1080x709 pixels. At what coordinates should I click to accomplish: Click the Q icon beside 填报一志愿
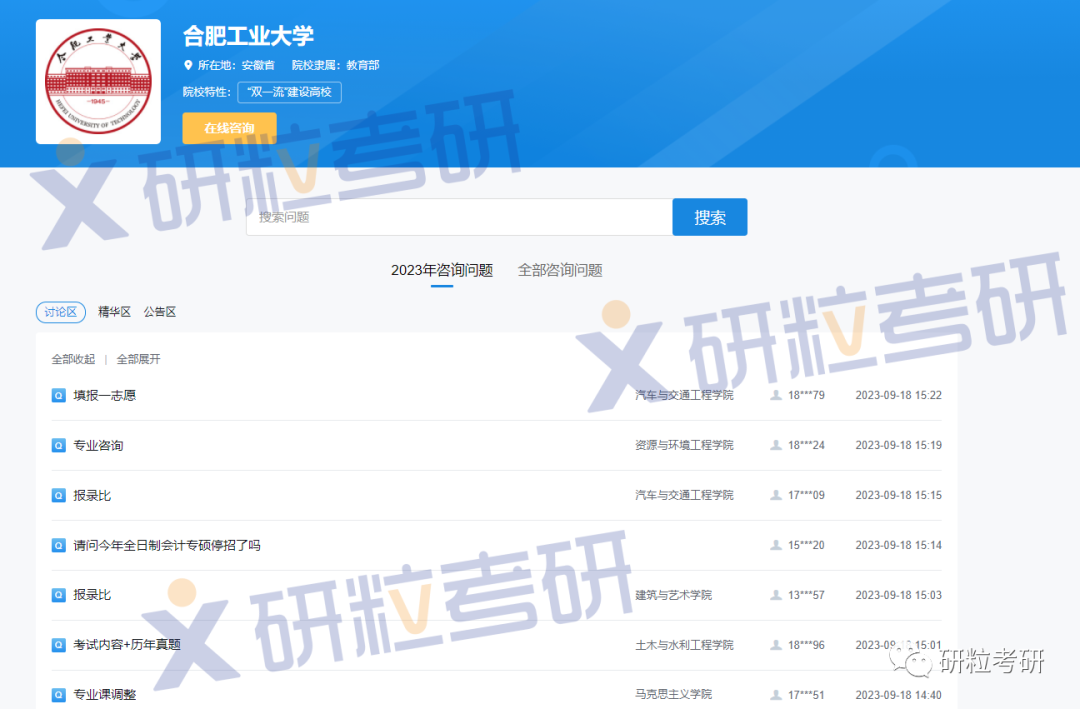(59, 395)
